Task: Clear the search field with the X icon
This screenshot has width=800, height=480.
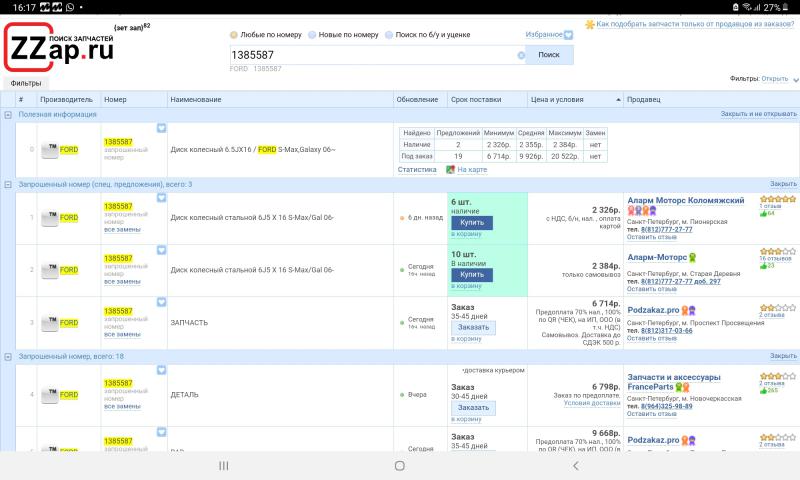Action: (521, 55)
